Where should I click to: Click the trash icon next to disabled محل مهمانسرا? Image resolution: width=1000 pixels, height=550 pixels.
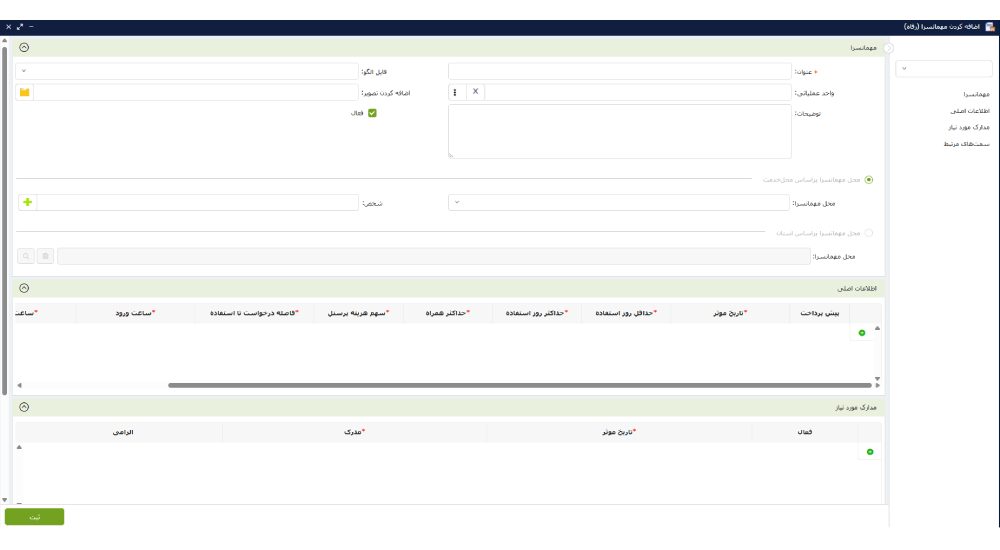coord(45,256)
